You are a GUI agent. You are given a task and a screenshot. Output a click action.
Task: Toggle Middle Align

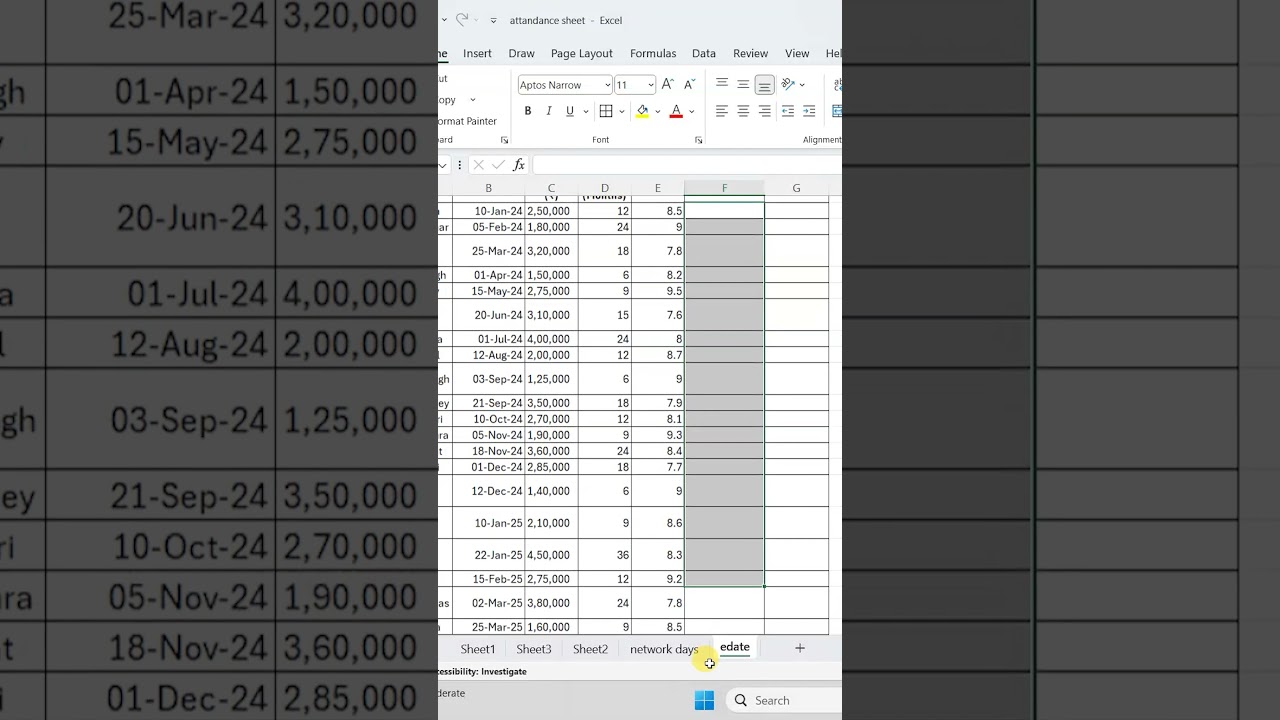743,85
